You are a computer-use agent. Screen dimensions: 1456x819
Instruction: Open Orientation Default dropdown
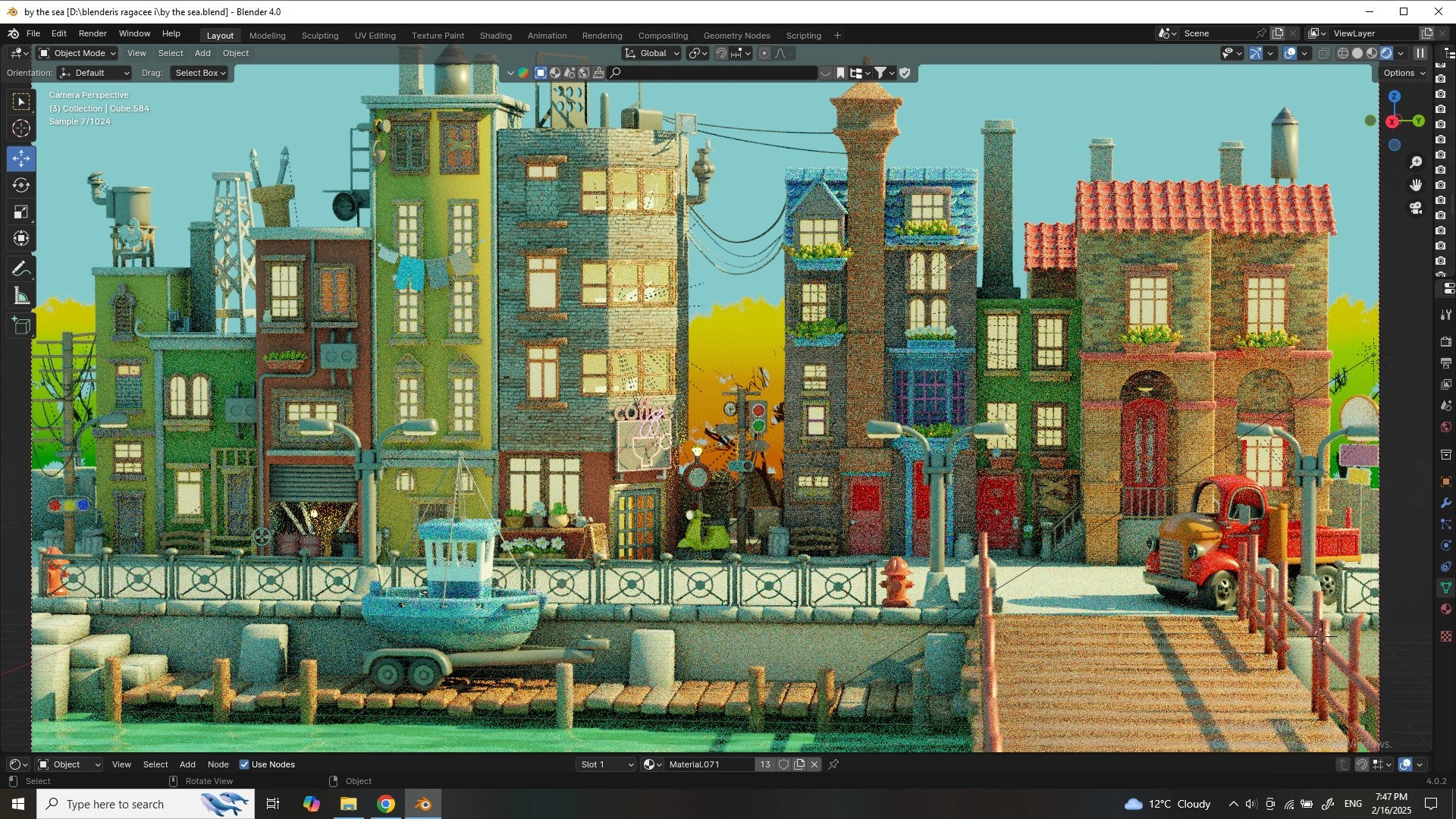coord(94,73)
